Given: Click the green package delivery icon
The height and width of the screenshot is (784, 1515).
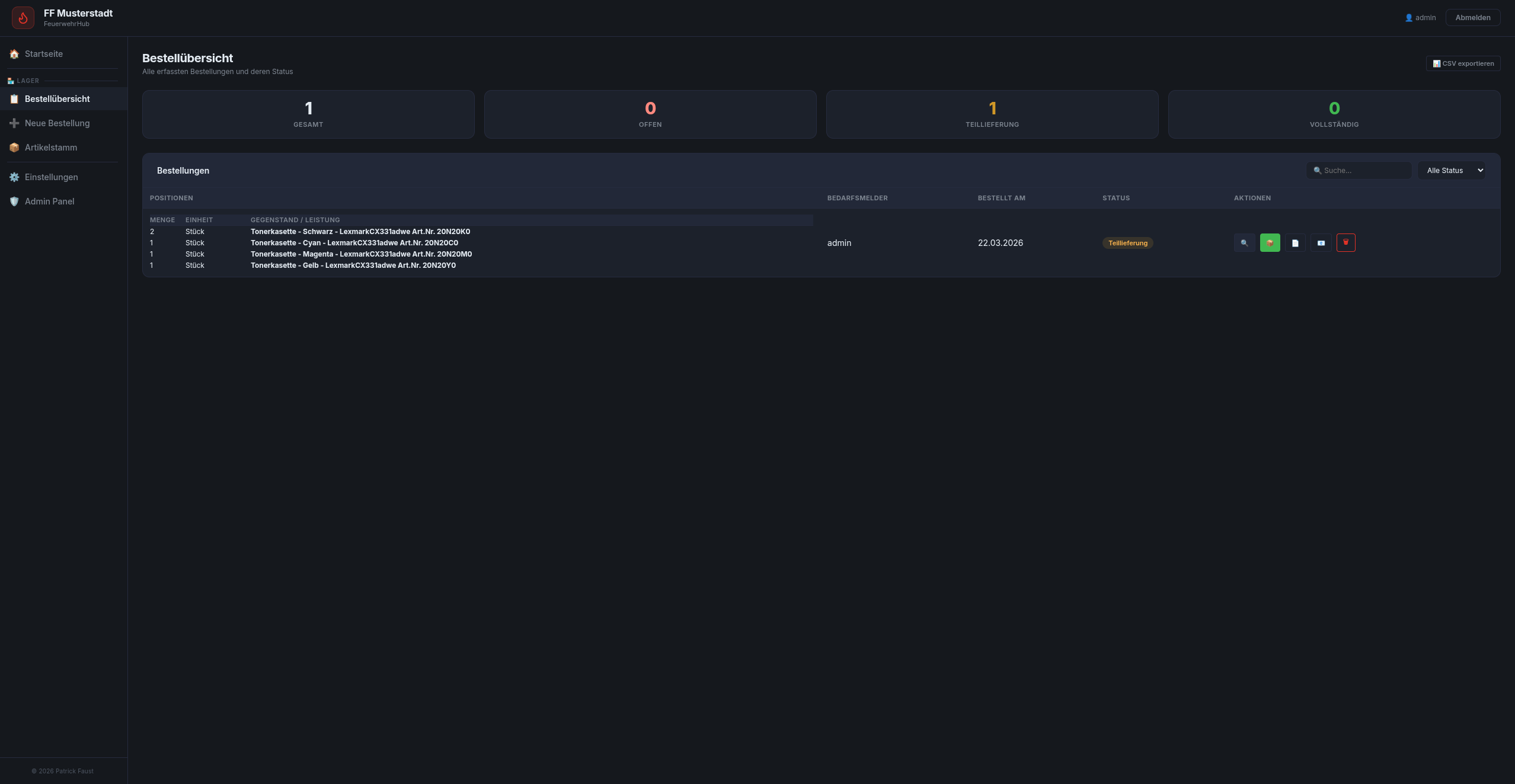Looking at the screenshot, I should (1270, 243).
